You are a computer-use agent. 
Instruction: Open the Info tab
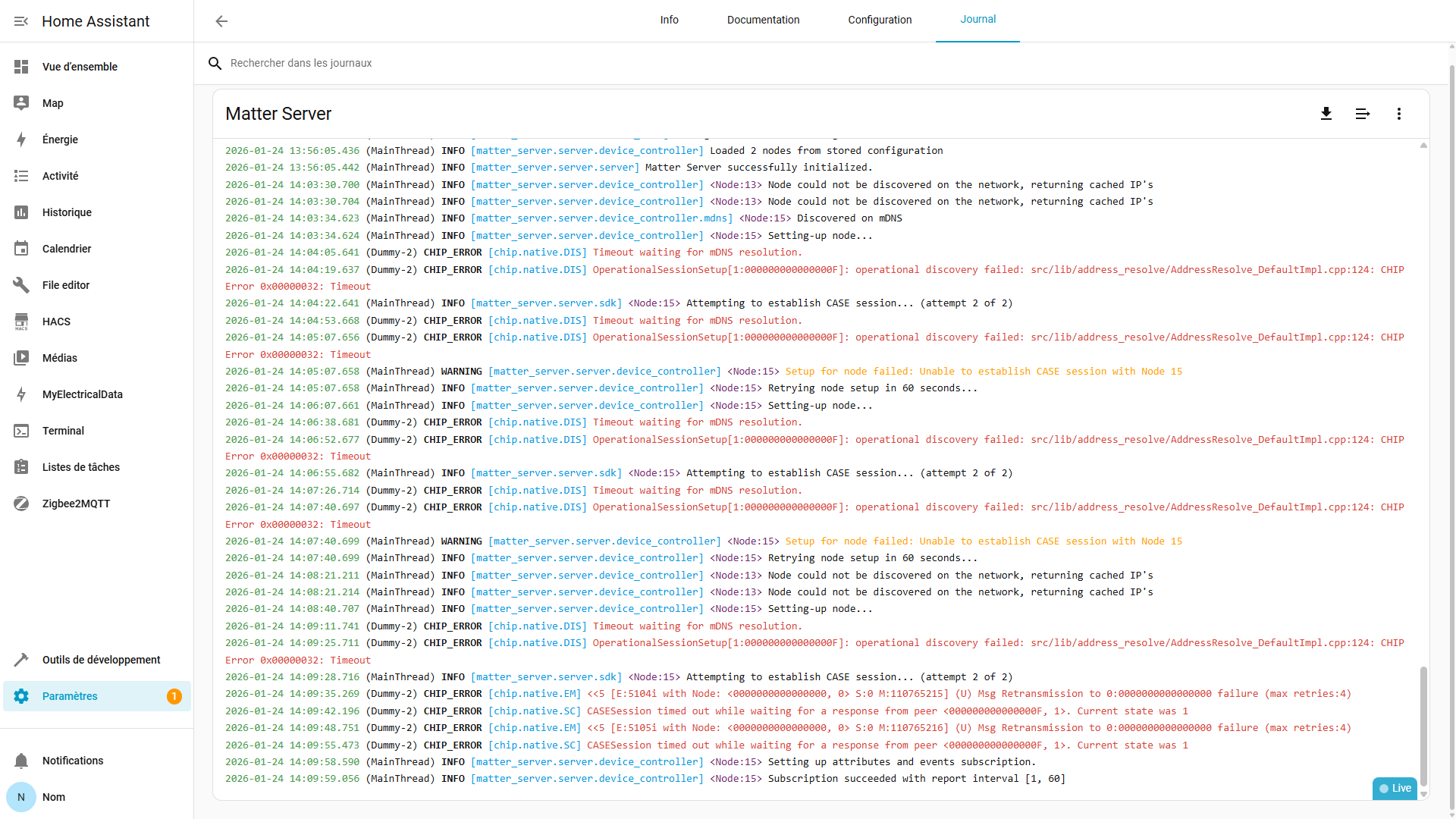(669, 20)
